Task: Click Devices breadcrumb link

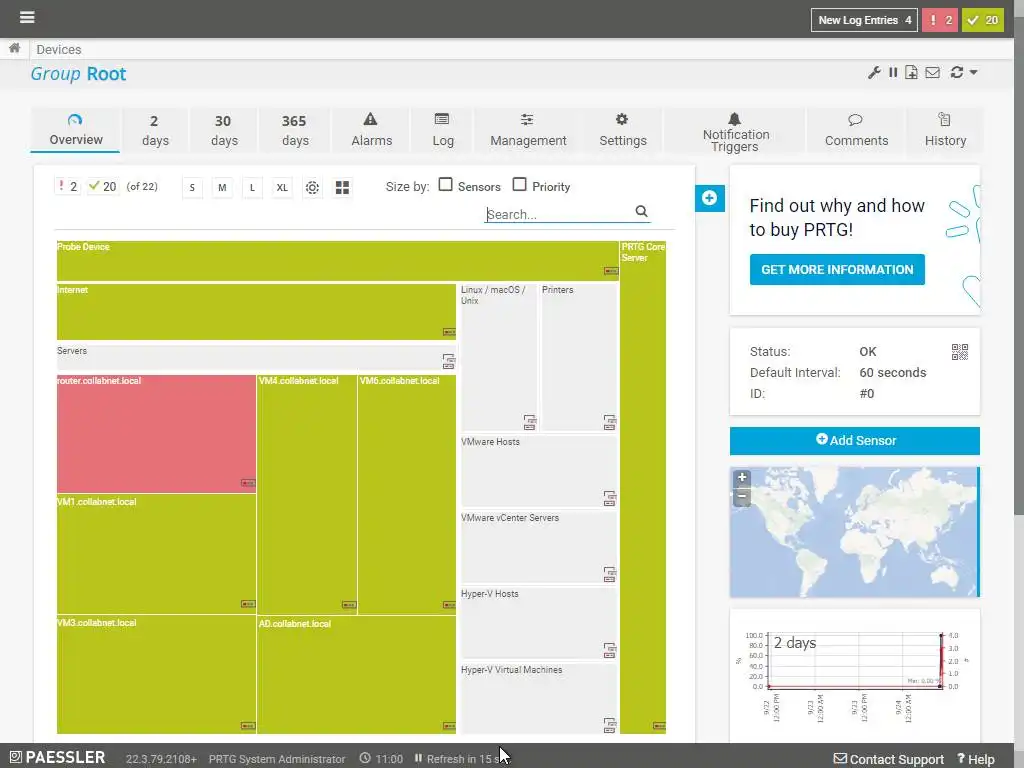Action: [59, 50]
